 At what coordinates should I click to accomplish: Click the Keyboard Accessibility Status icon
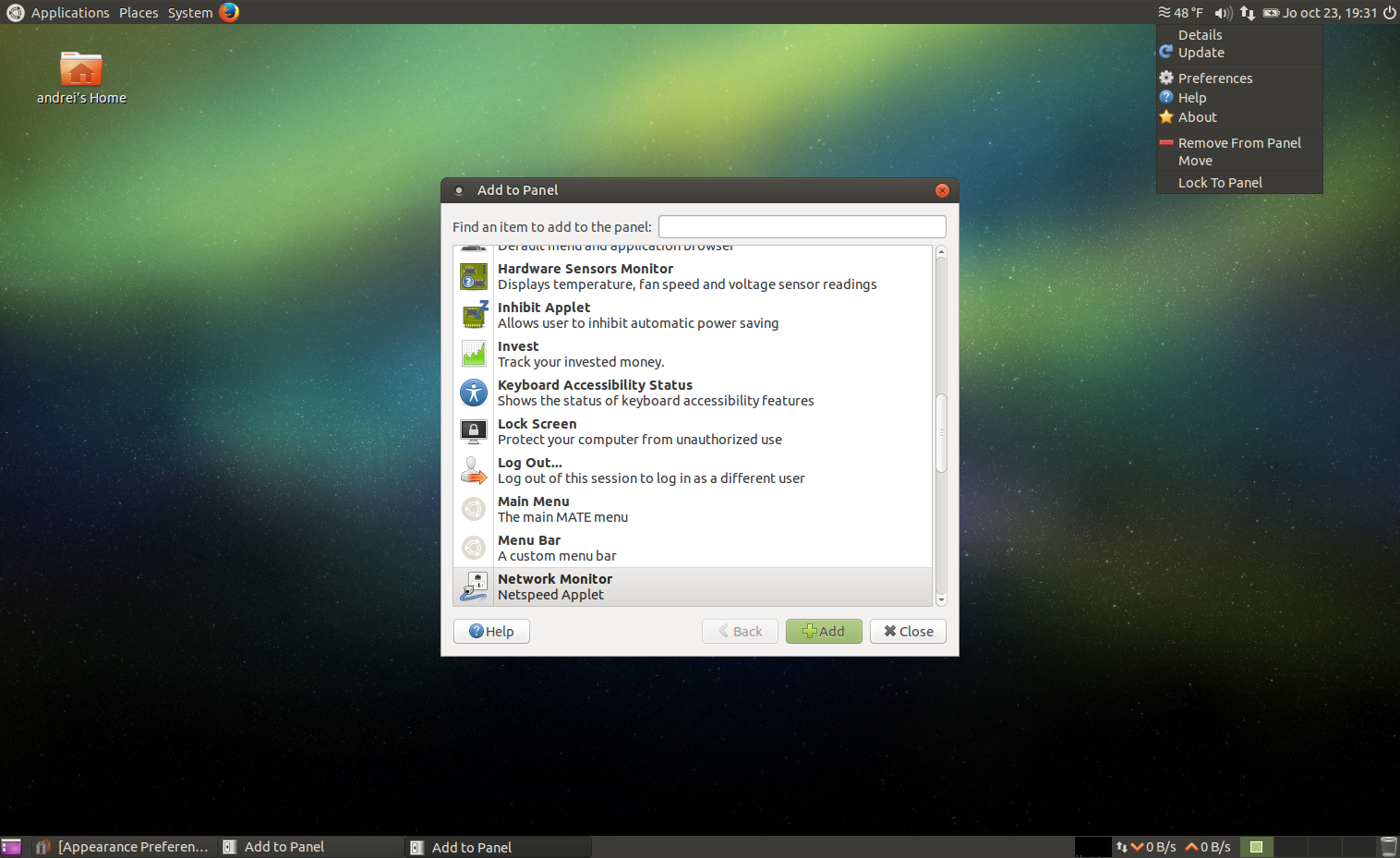[473, 393]
